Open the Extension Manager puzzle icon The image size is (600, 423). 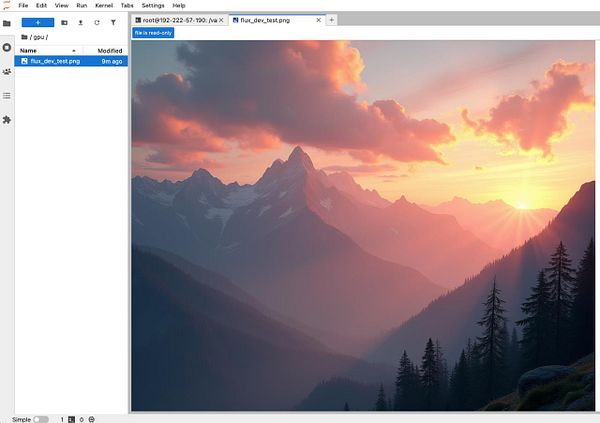click(x=7, y=120)
